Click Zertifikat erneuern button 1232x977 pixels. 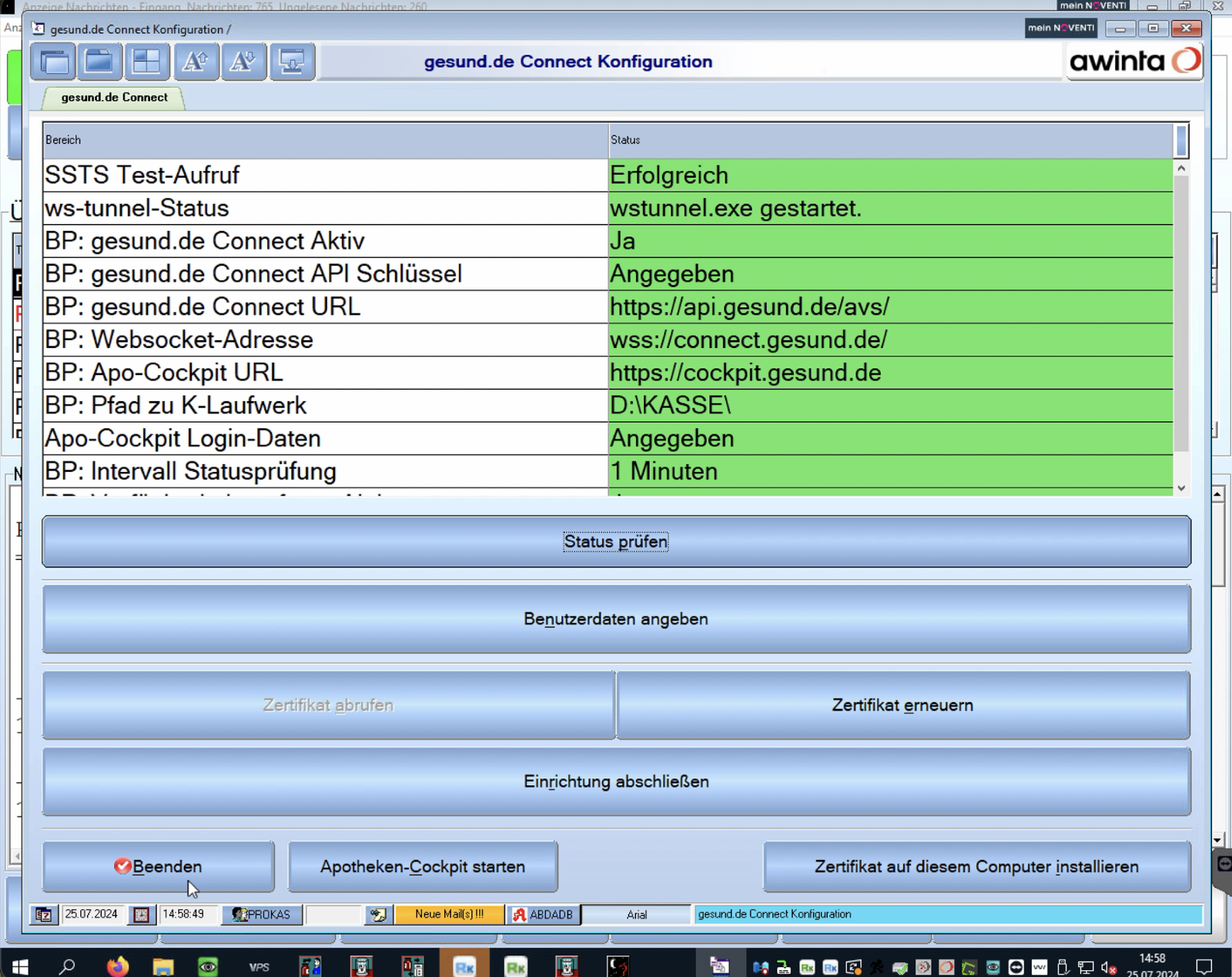tap(903, 705)
